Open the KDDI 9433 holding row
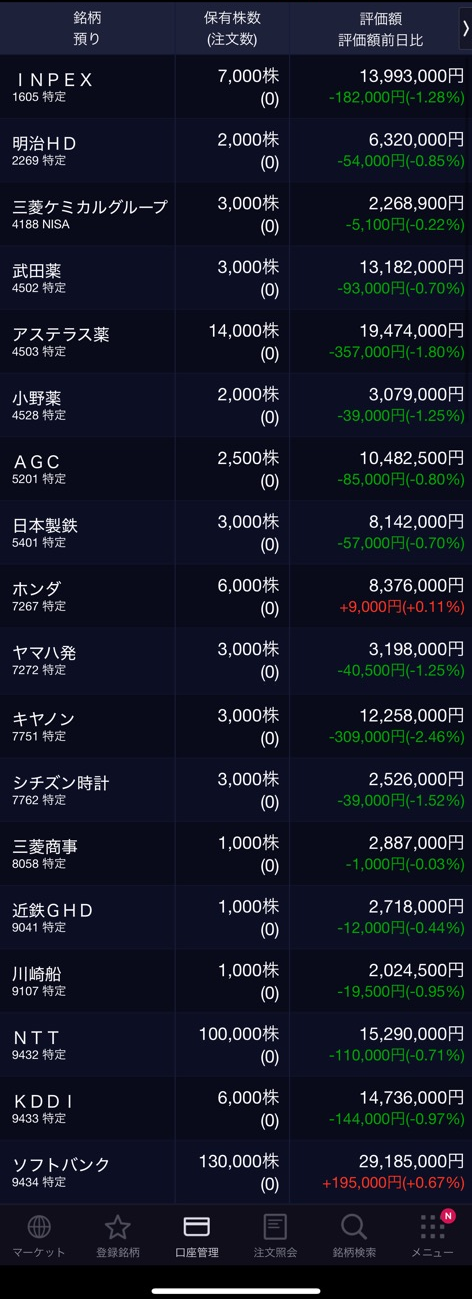The height and width of the screenshot is (1299, 472). point(236,1109)
